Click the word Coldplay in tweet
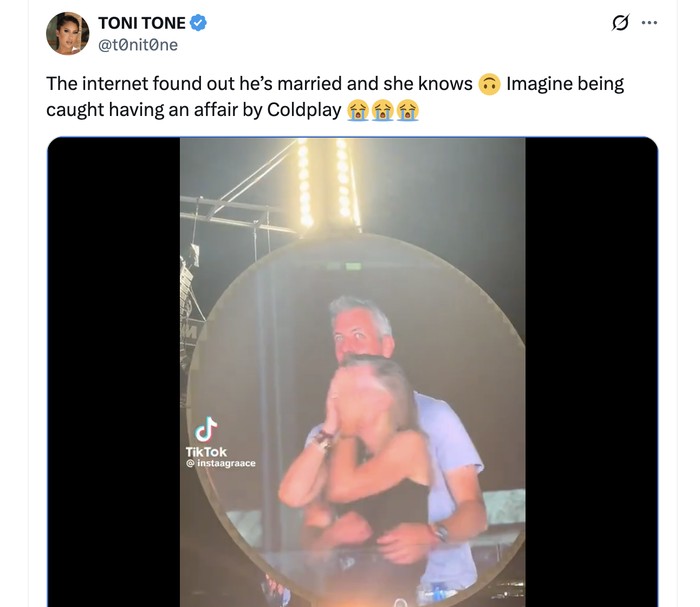 click(x=304, y=110)
